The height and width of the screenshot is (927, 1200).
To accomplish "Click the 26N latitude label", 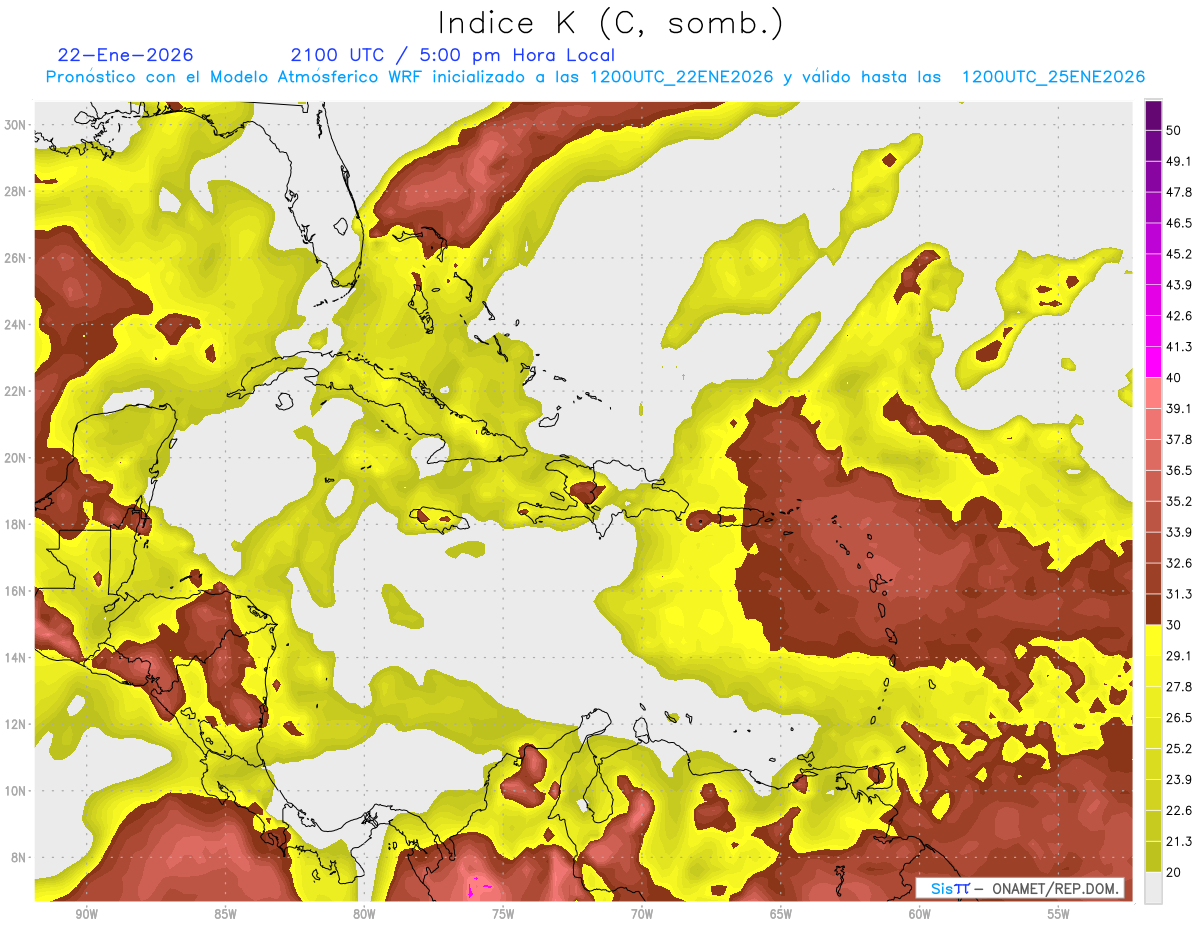I will coord(15,258).
